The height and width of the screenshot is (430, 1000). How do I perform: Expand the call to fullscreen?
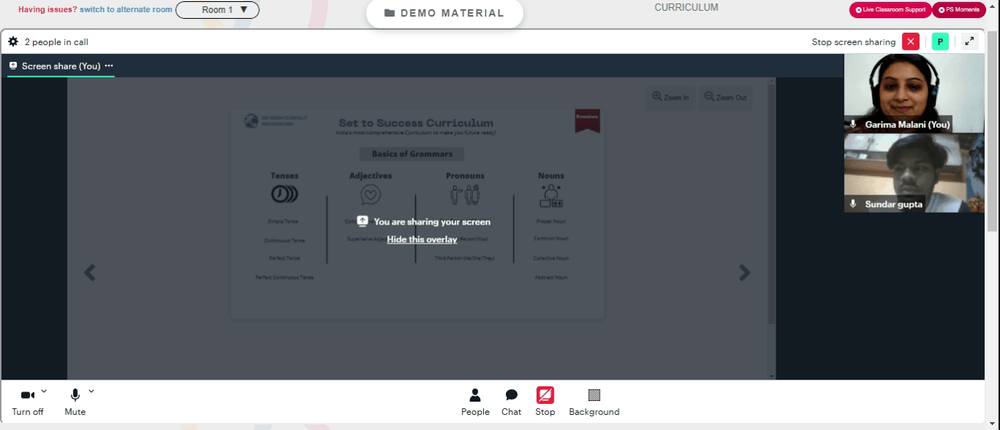click(969, 42)
